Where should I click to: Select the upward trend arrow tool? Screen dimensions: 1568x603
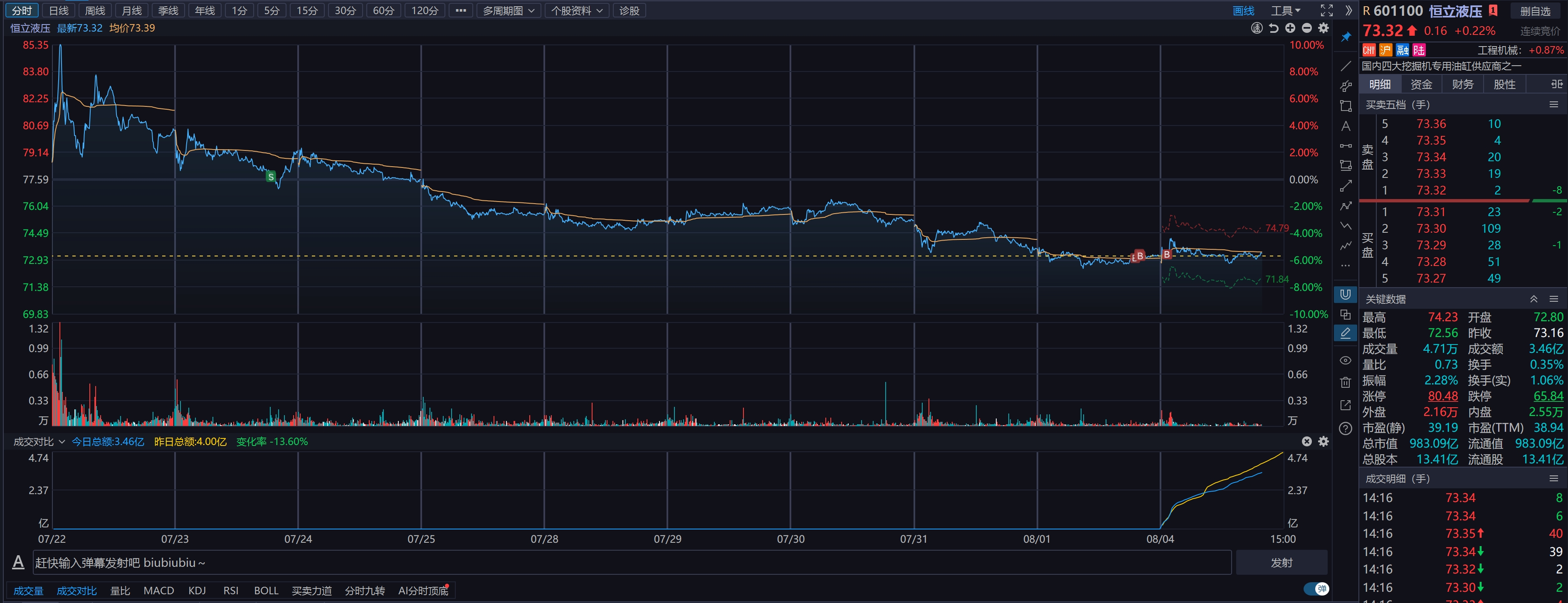pos(1346,206)
